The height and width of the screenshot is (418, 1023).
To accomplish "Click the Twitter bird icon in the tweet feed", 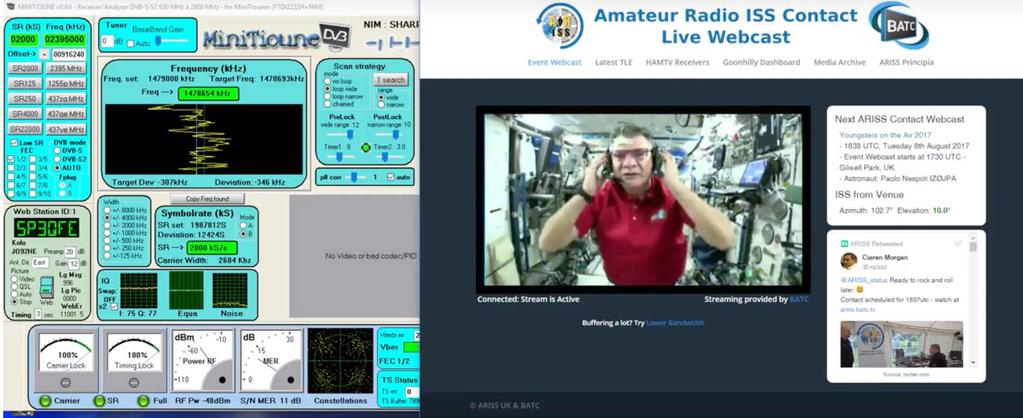I will 957,243.
